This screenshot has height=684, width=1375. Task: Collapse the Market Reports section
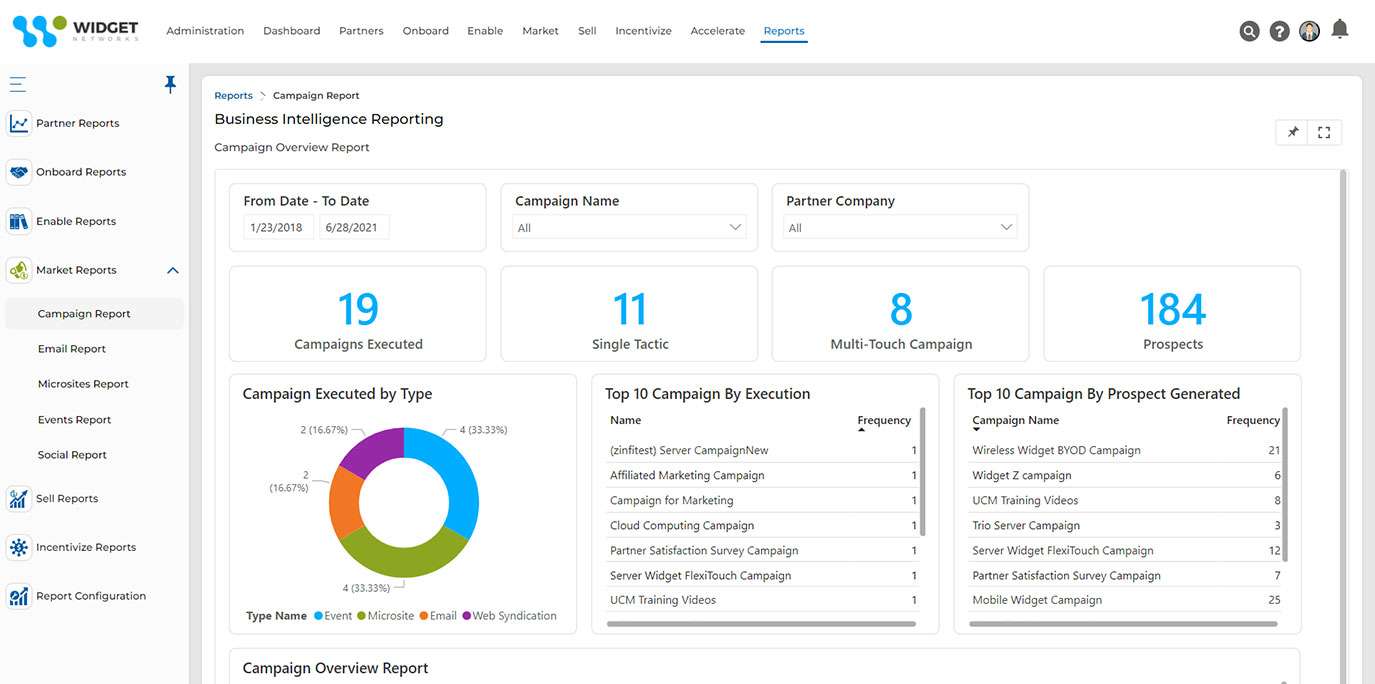click(172, 270)
